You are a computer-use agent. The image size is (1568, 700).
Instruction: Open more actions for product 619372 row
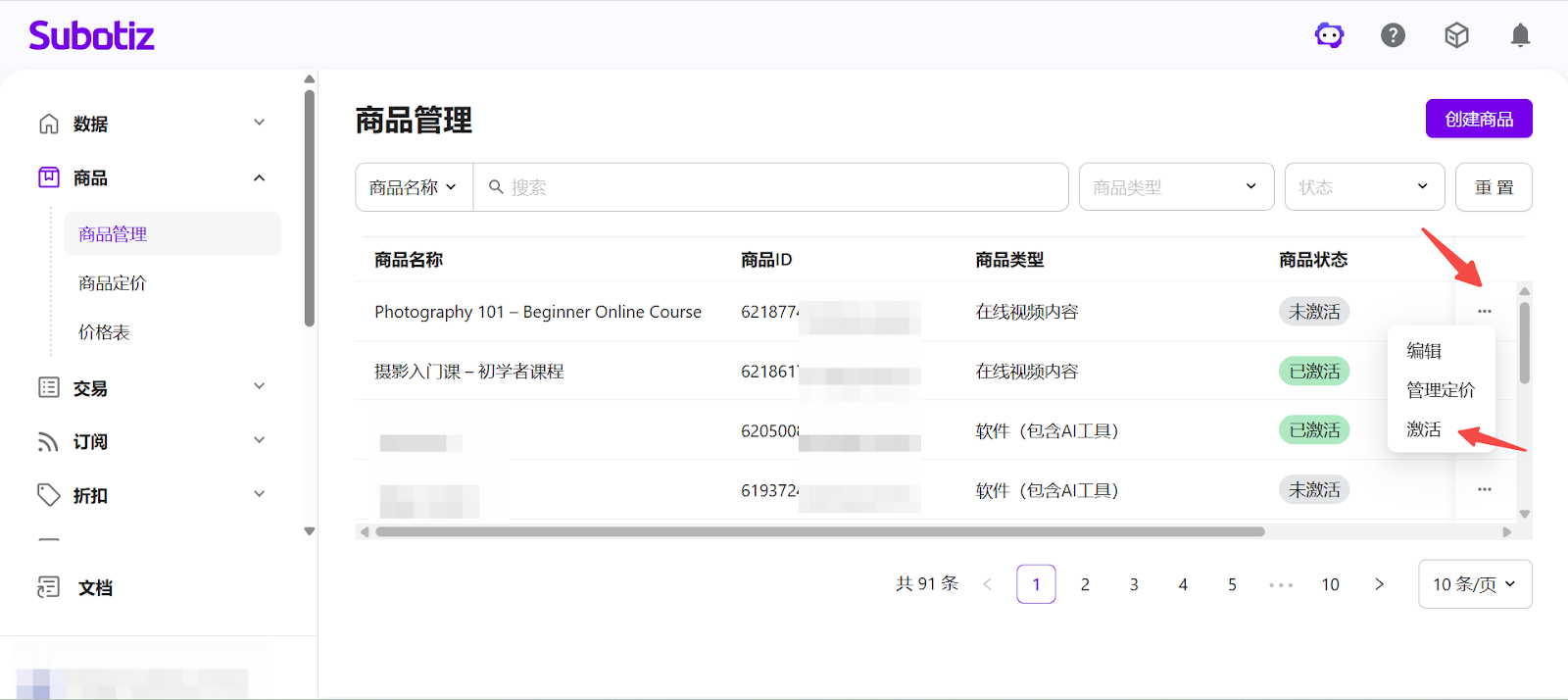(1485, 489)
